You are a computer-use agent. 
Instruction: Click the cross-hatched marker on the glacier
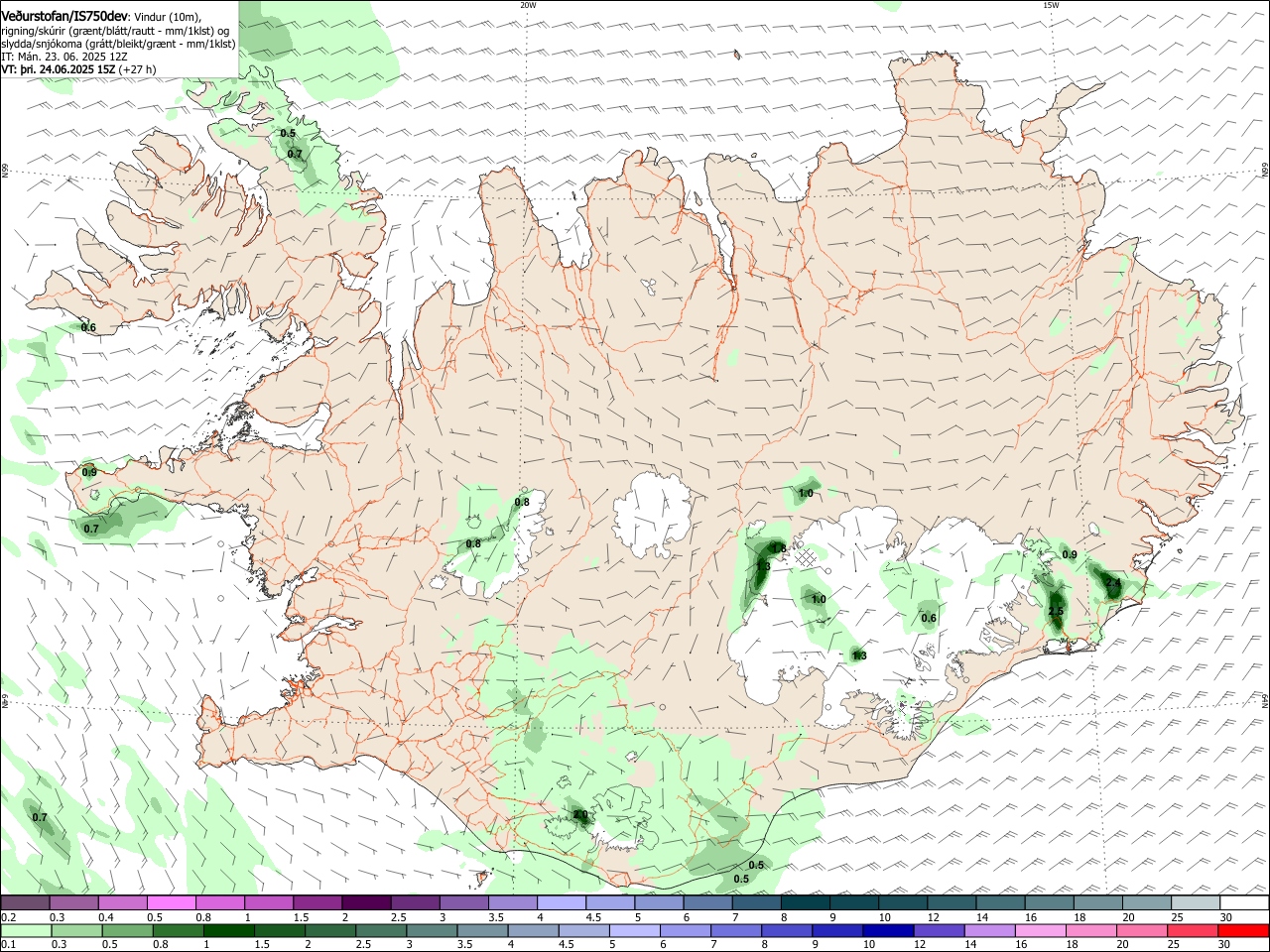point(807,558)
